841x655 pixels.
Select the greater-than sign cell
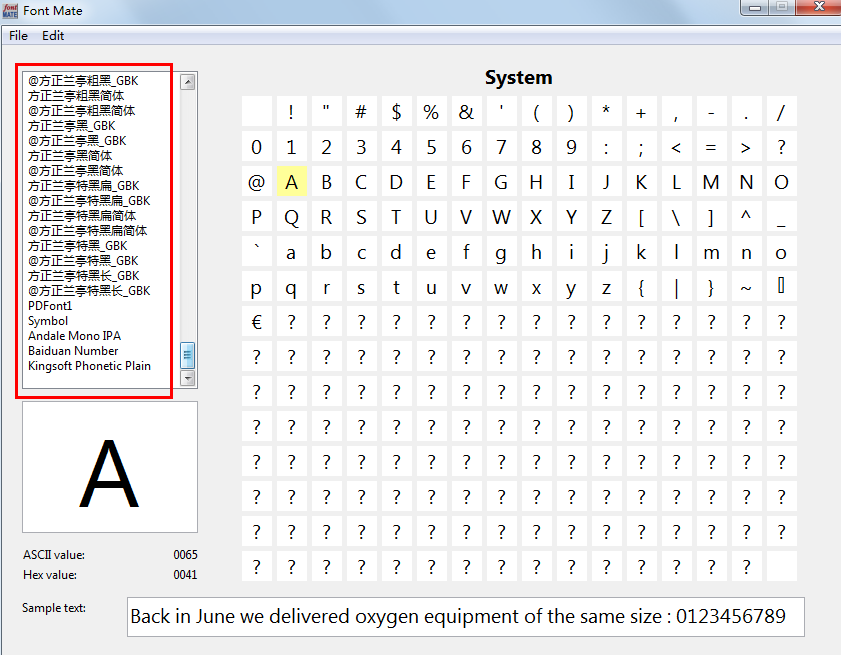coord(746,146)
